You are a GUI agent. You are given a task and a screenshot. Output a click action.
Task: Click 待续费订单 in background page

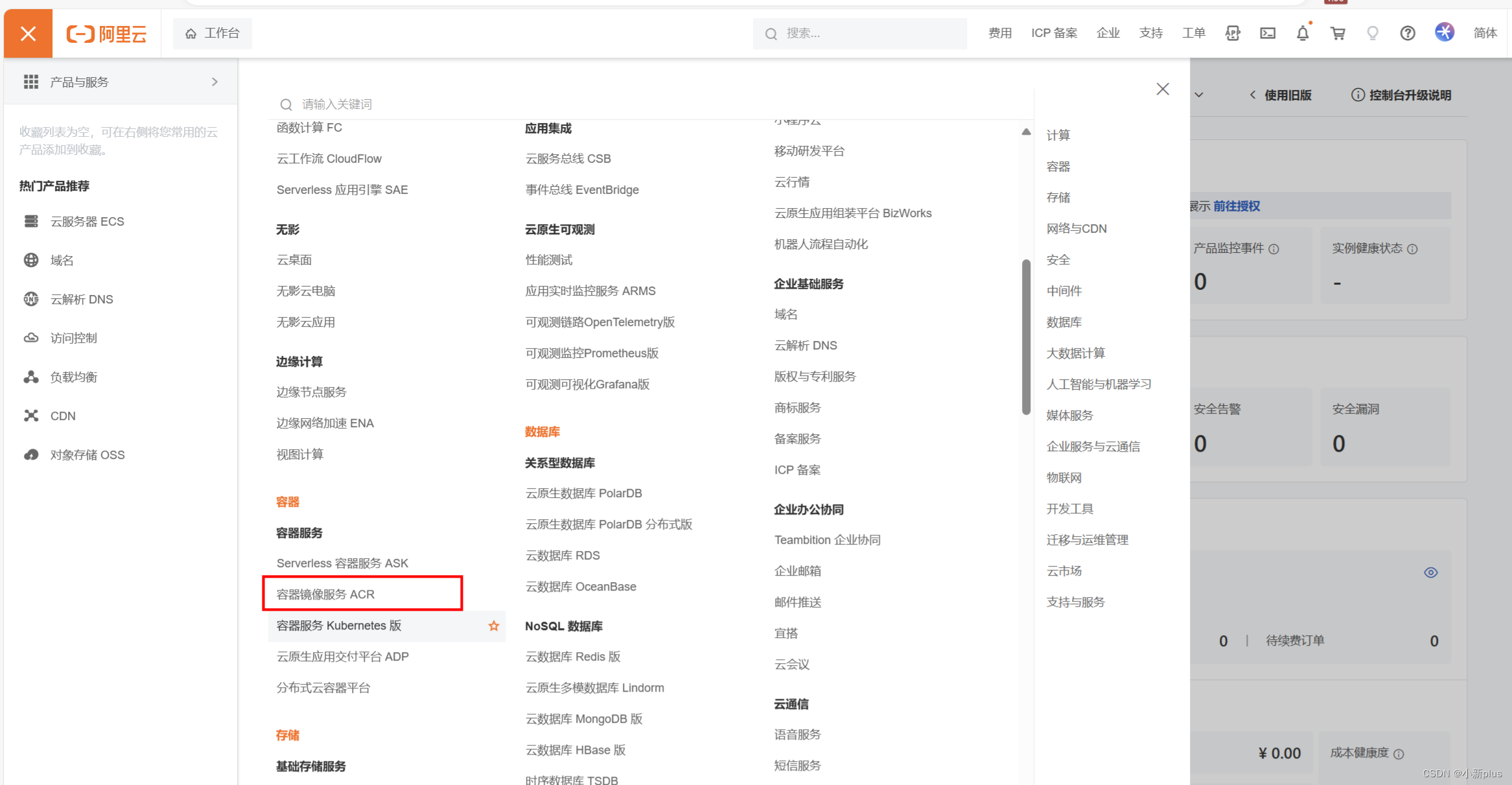click(1295, 640)
